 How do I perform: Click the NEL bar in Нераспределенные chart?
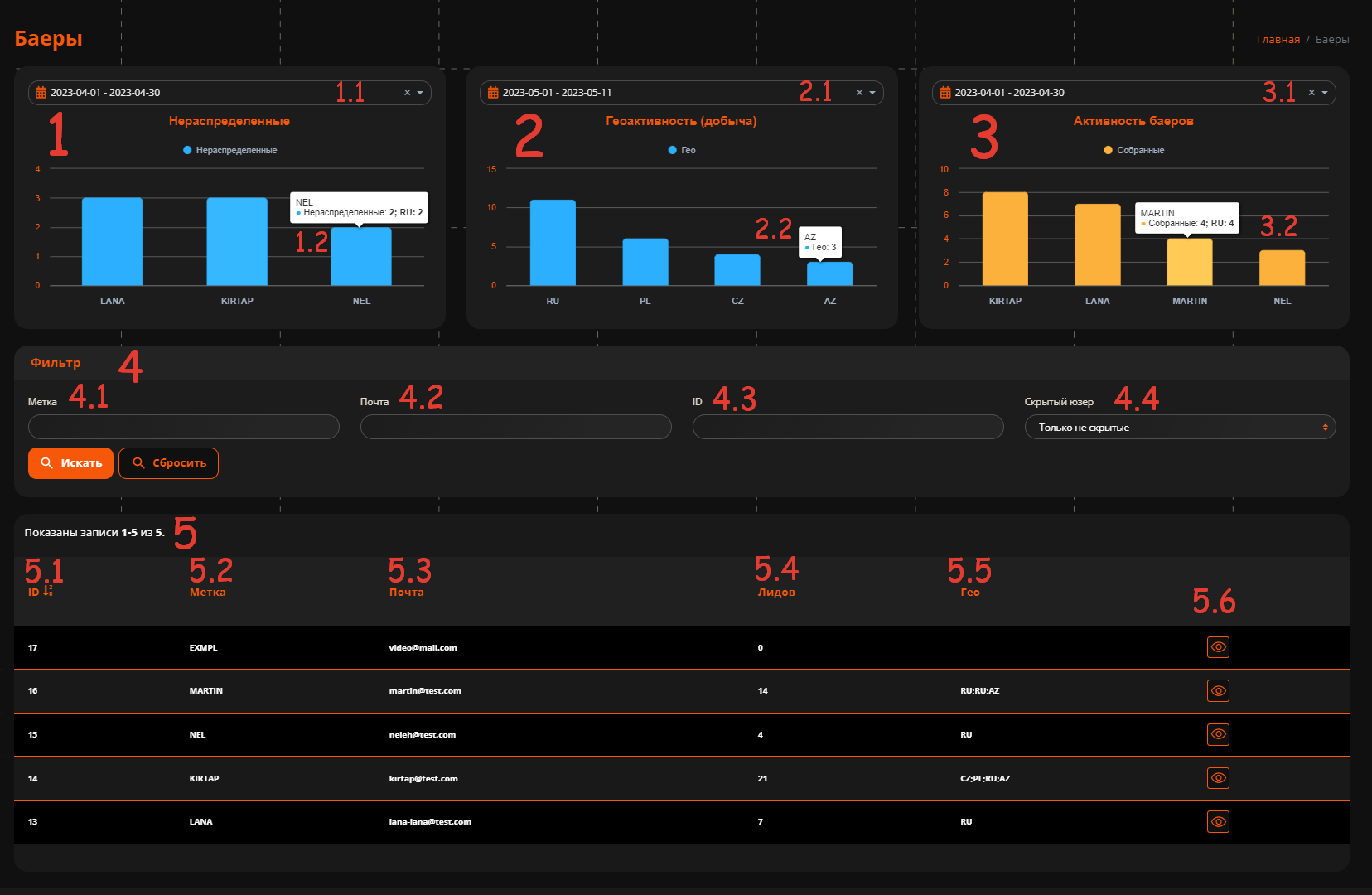[361, 257]
